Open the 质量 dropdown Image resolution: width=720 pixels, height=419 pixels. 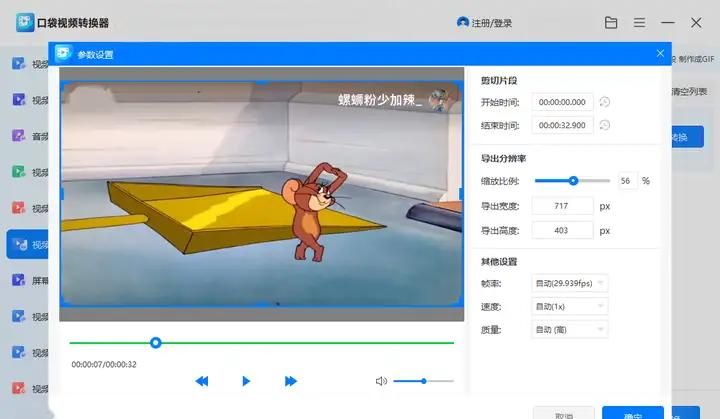[569, 329]
